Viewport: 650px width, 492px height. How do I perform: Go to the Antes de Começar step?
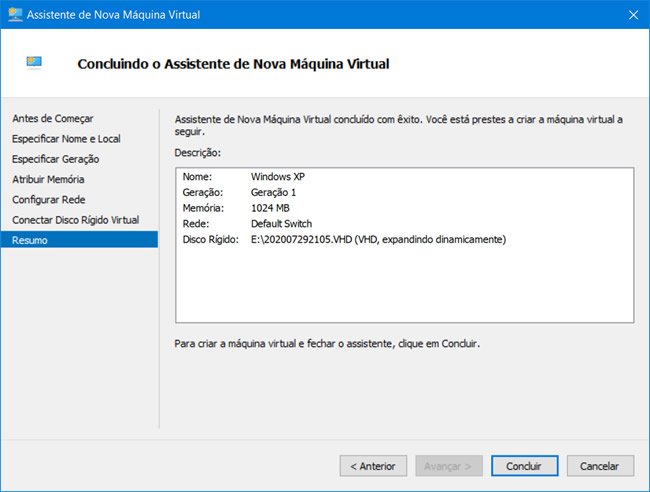(47, 119)
